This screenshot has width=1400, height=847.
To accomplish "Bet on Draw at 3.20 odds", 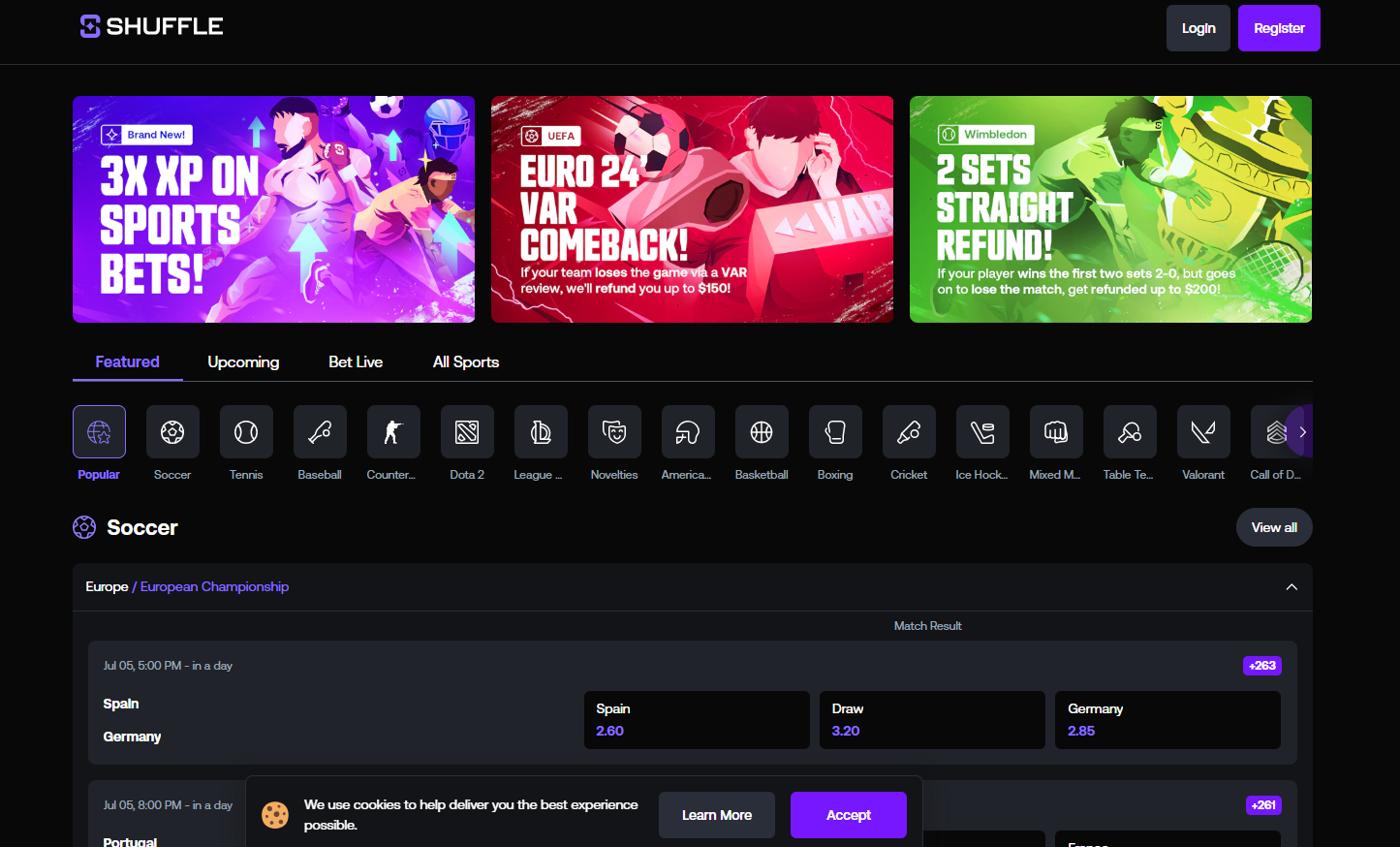I will (x=932, y=720).
